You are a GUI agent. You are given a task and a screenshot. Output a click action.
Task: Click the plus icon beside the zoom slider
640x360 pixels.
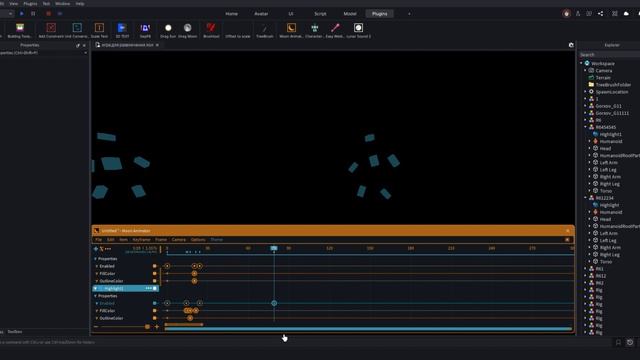157,327
